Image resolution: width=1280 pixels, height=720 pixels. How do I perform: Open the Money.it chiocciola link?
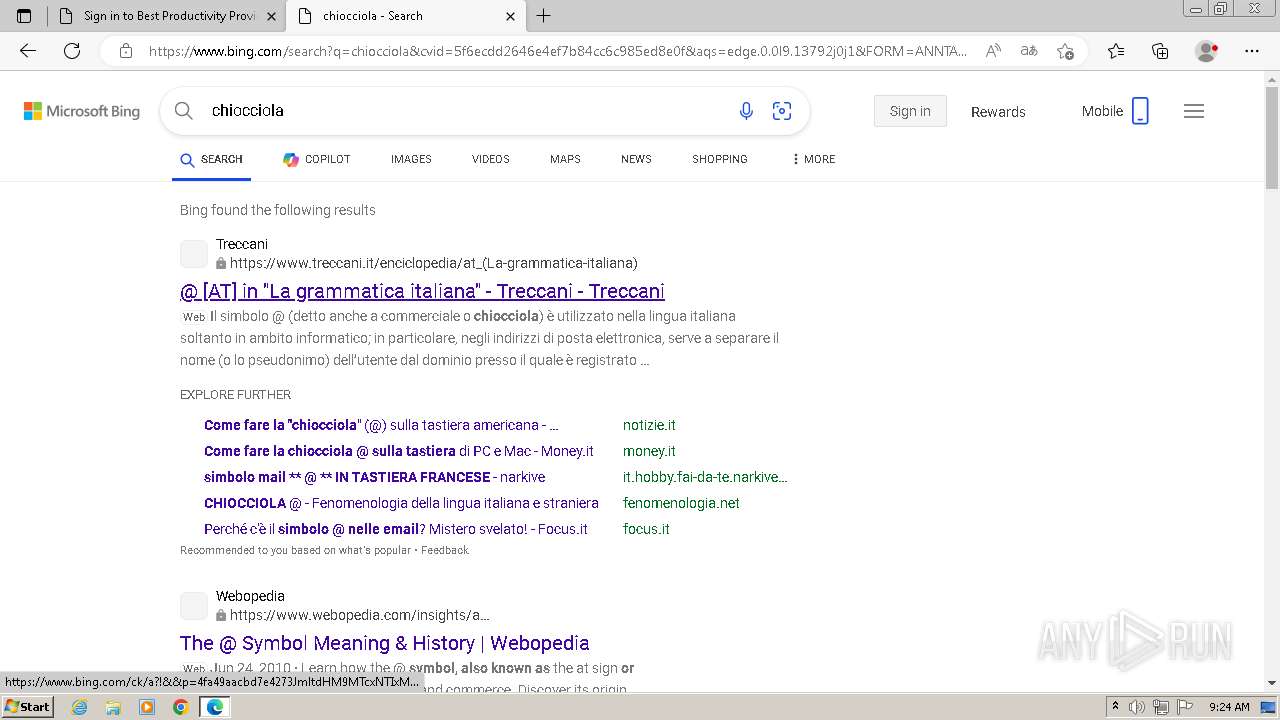tap(399, 451)
